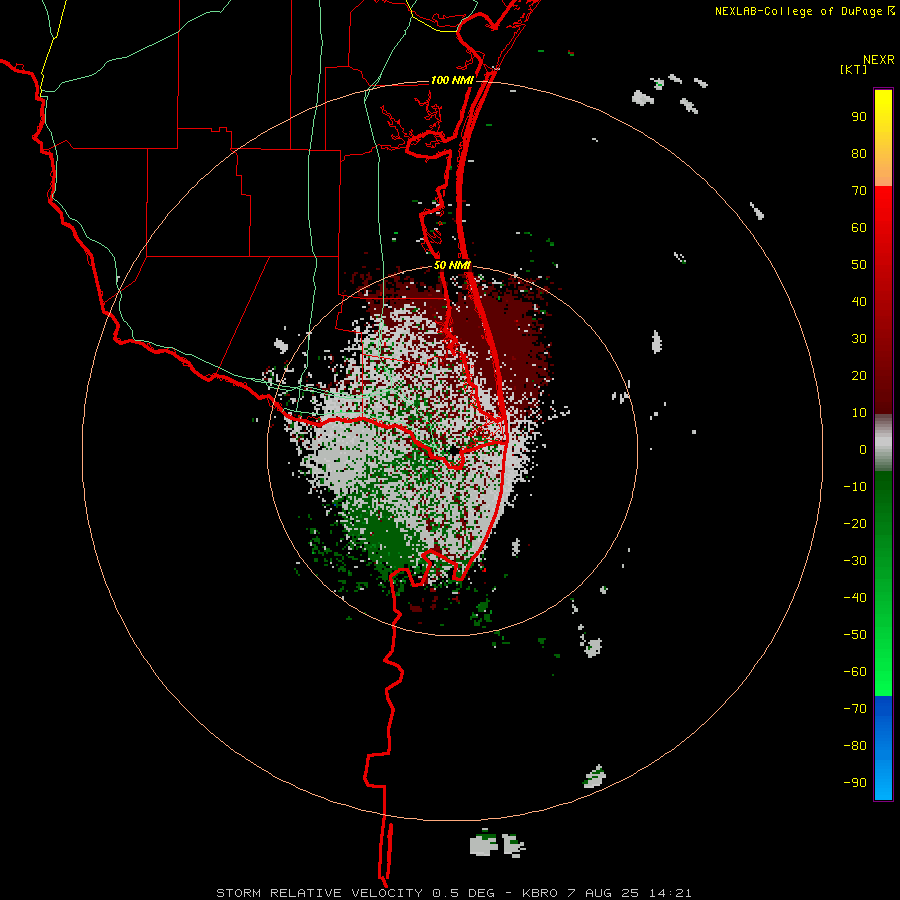Click the -40 value on color scale
The image size is (900, 900).
pos(855,598)
